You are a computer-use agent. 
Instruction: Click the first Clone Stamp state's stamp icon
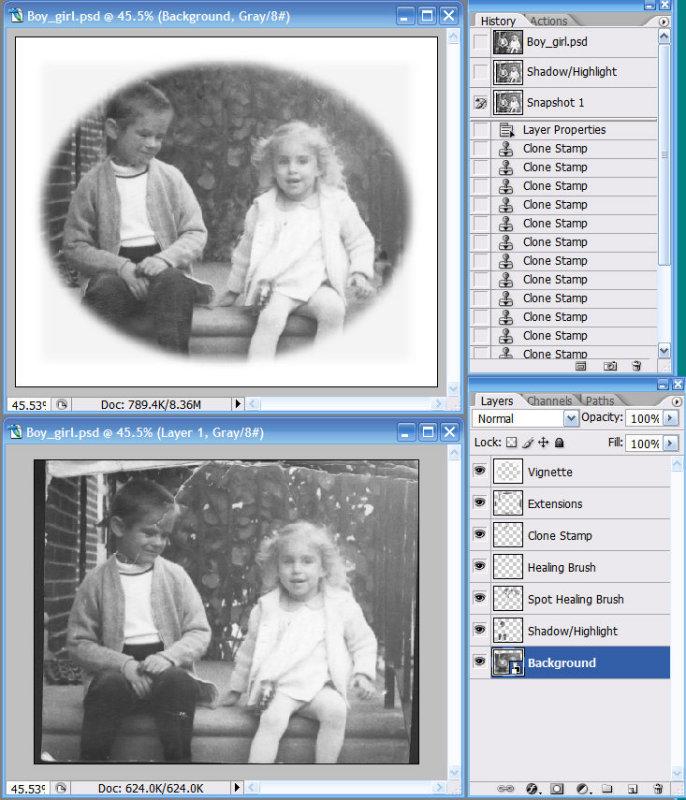click(505, 148)
